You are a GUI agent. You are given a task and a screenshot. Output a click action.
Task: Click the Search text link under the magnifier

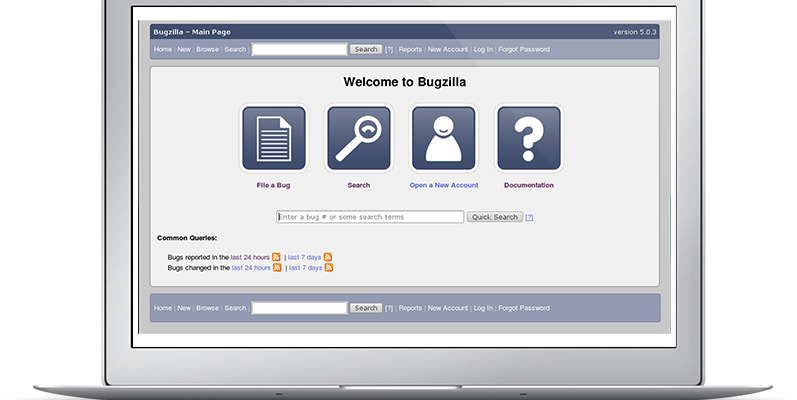pos(359,185)
